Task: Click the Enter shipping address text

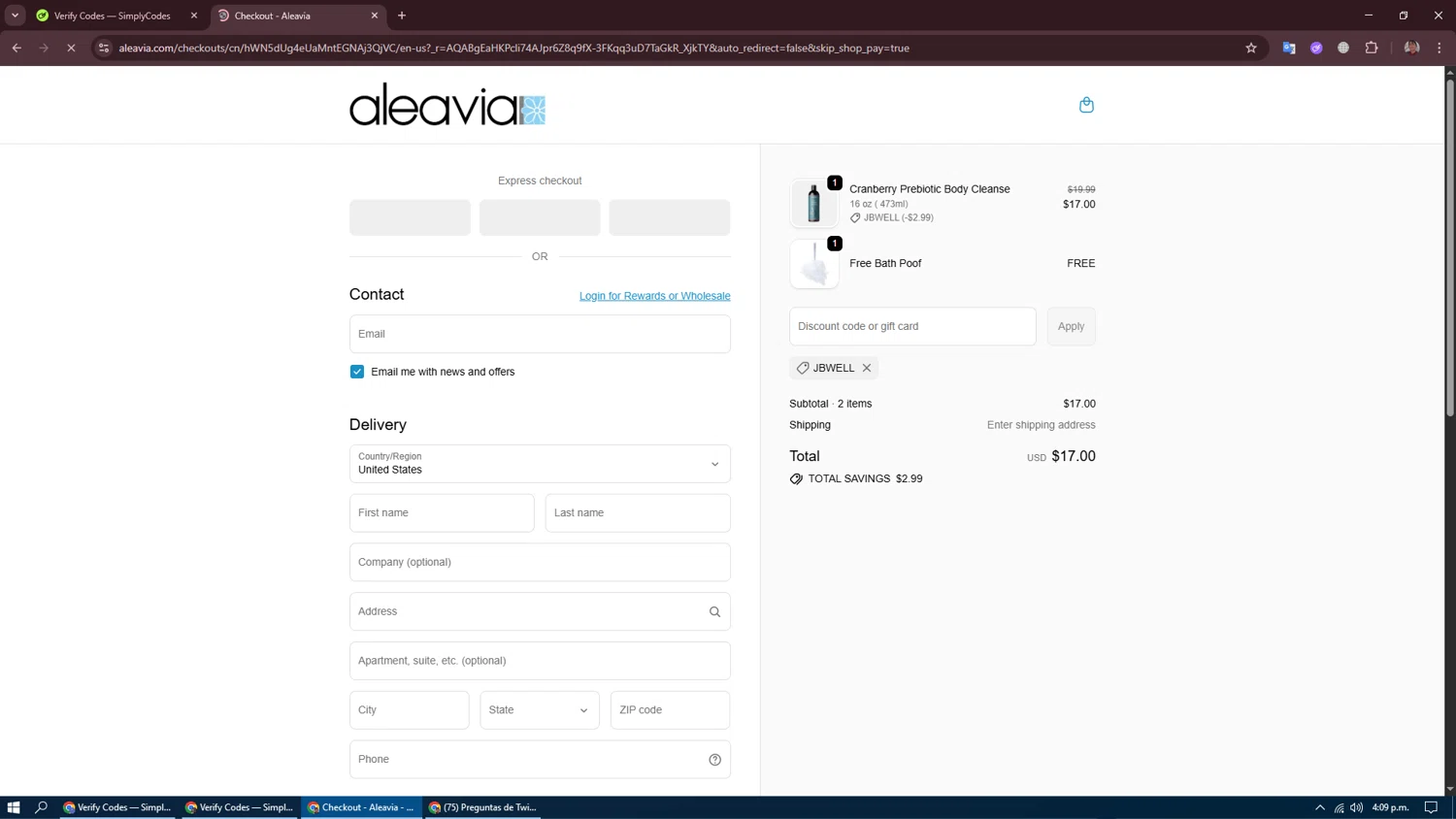Action: 1042,425
